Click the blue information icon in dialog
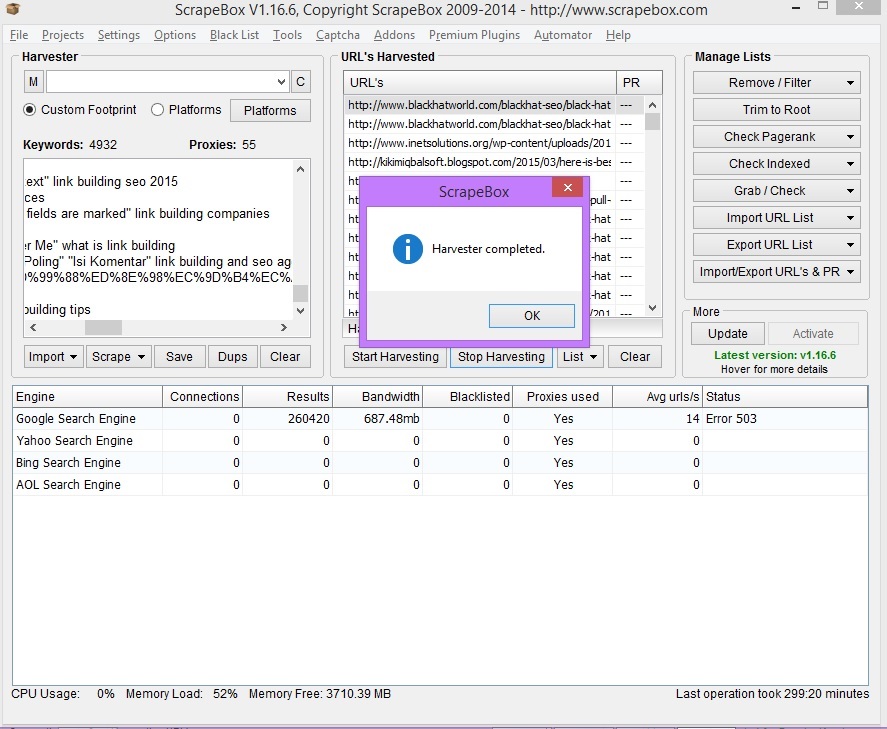 (408, 249)
